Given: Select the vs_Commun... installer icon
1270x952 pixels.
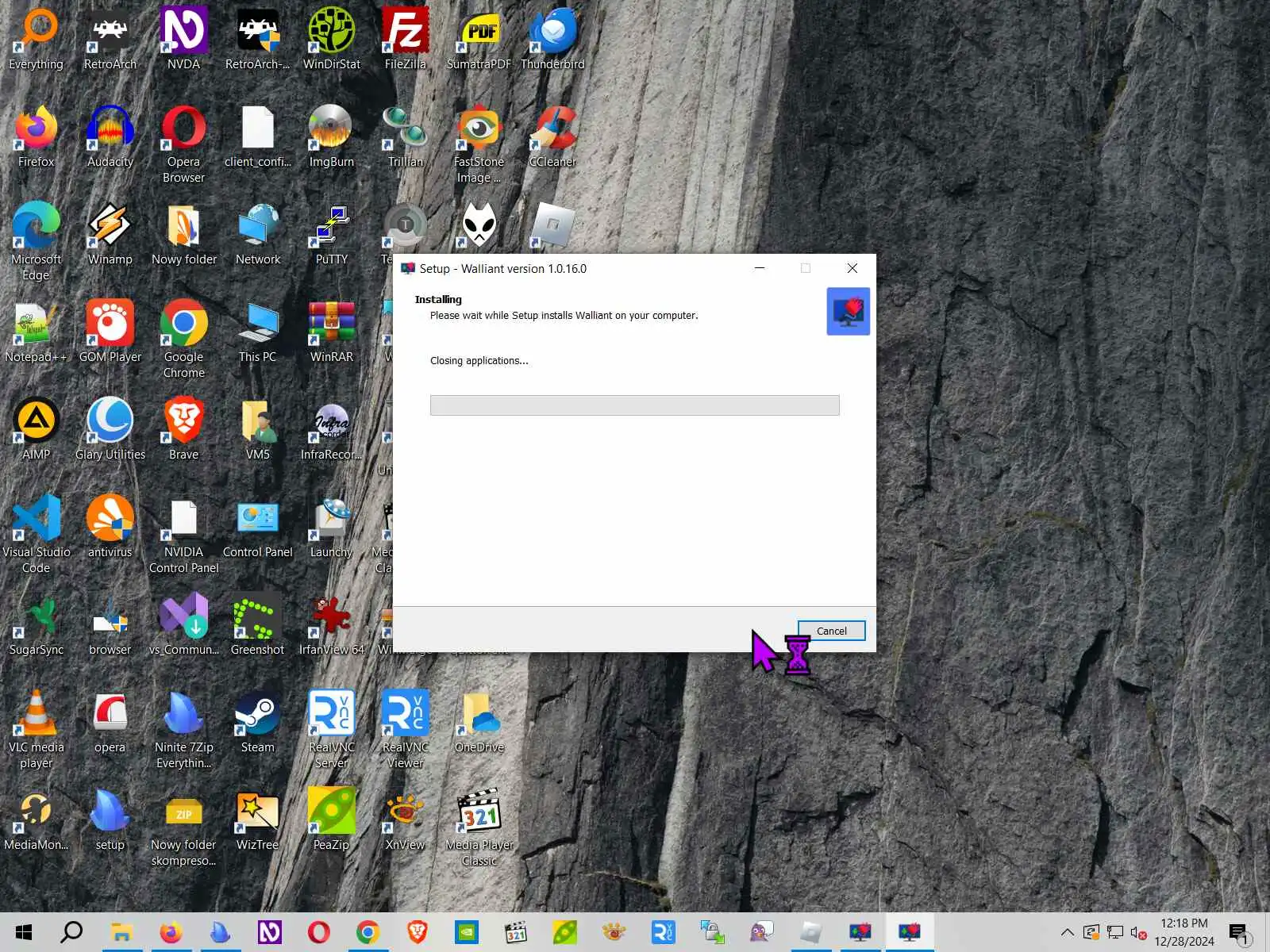Looking at the screenshot, I should (184, 624).
